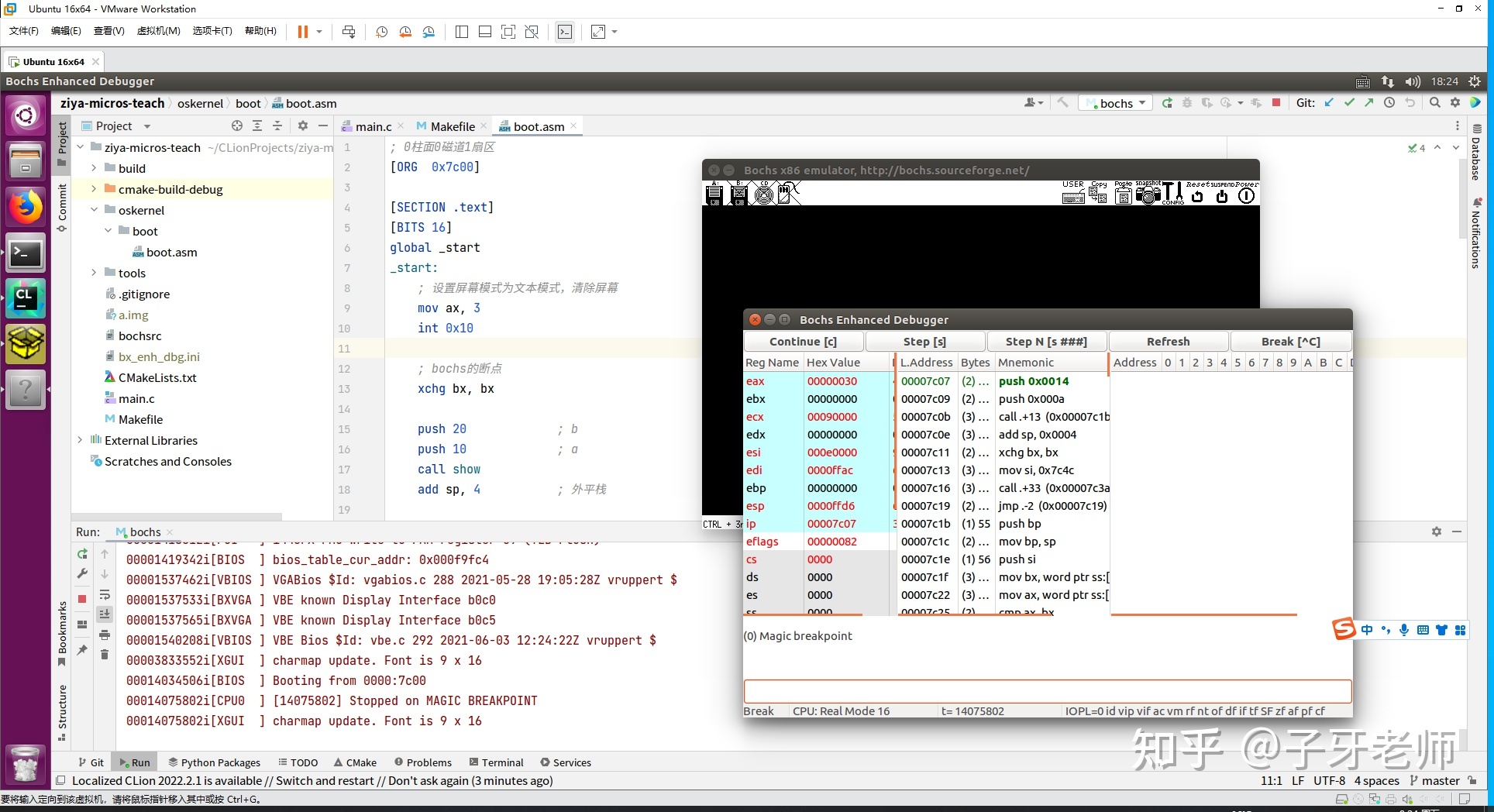Open IDE settings gear in toolbar

click(x=1454, y=103)
